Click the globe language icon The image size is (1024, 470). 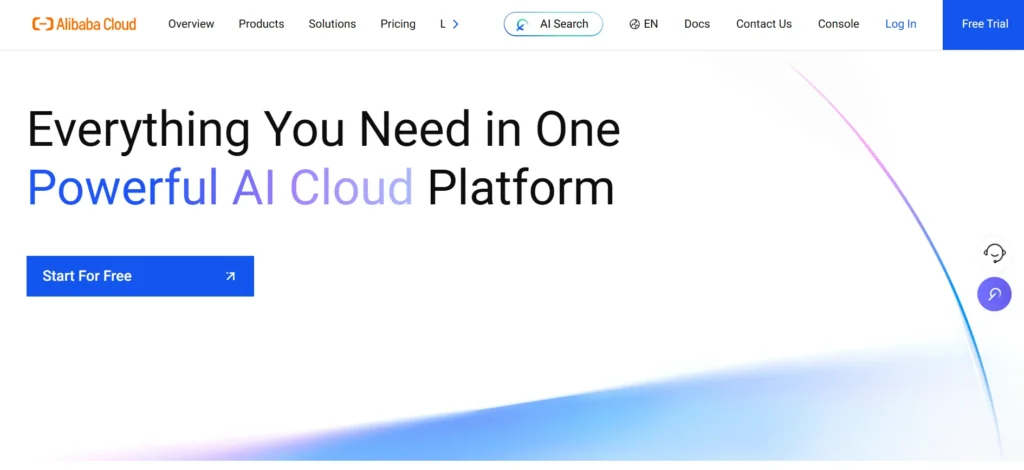pyautogui.click(x=634, y=24)
